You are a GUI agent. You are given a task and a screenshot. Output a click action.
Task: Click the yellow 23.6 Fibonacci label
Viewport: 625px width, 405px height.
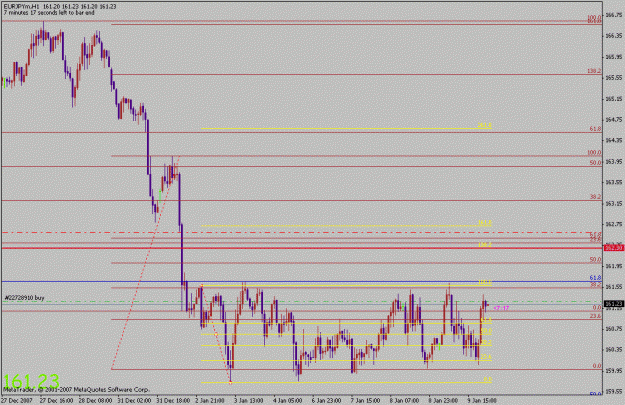coord(486,357)
